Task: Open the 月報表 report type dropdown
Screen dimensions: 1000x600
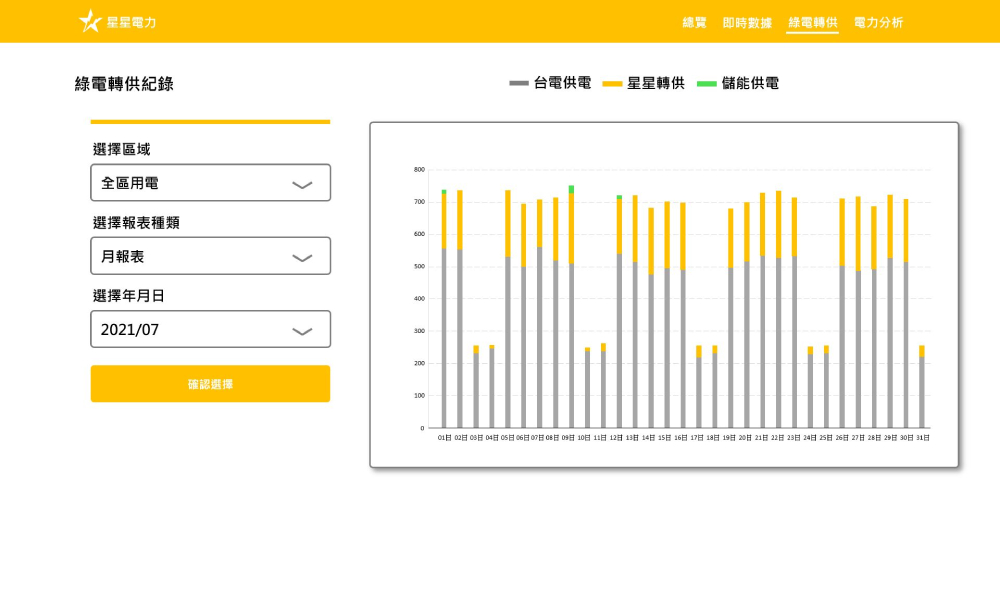Action: coord(210,256)
